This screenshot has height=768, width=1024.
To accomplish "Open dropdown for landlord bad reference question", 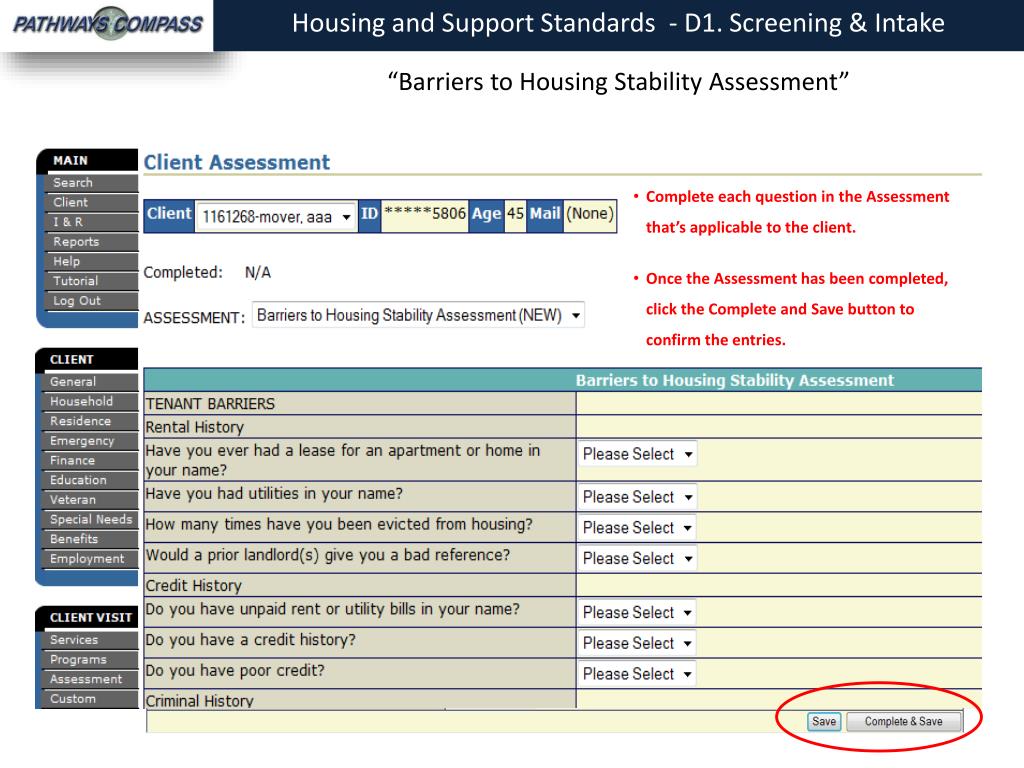I will (x=637, y=558).
